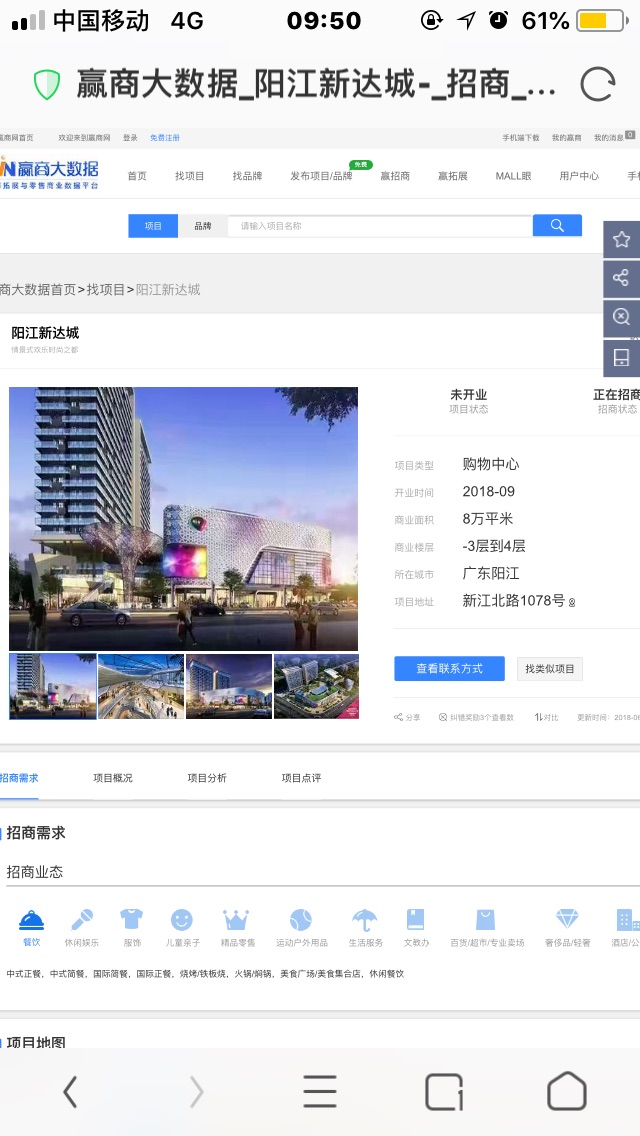Click the 购物中心 project type value
The width and height of the screenshot is (640, 1136).
pyautogui.click(x=491, y=464)
